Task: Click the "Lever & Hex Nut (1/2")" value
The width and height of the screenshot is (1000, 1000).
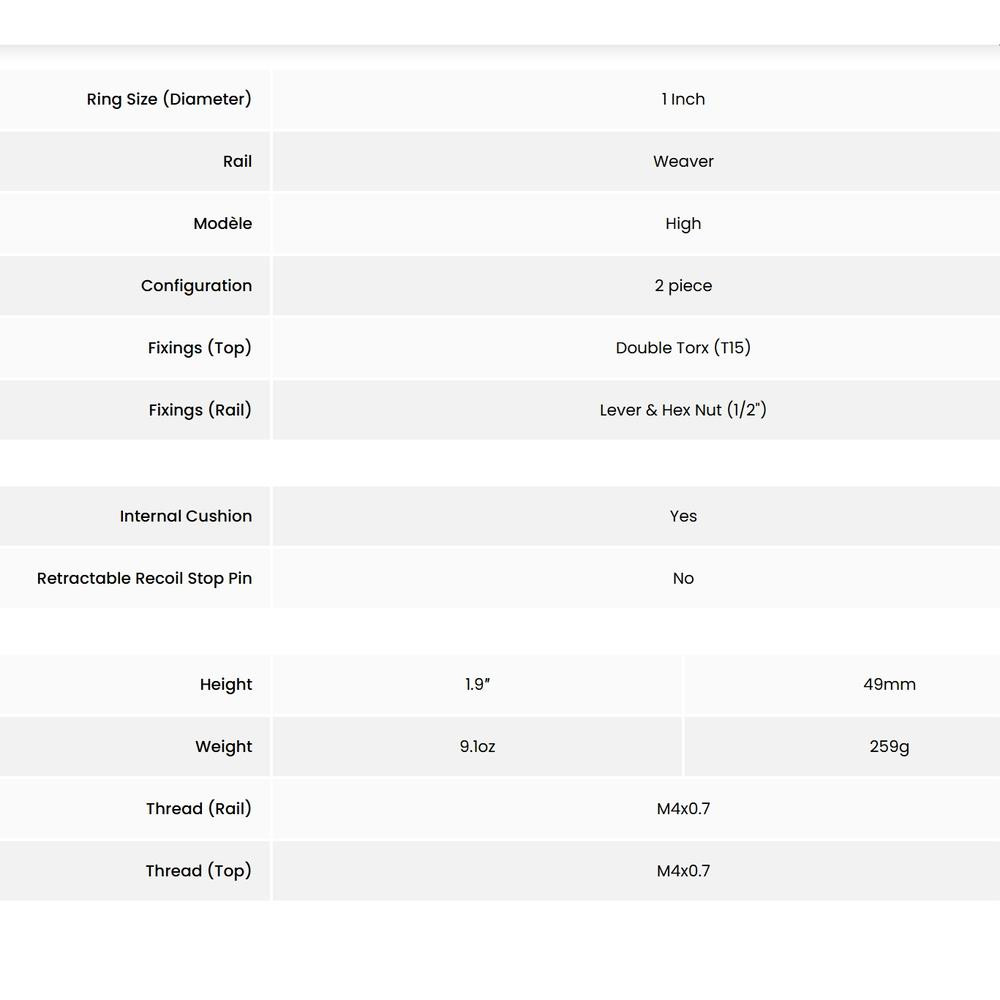Action: pyautogui.click(x=683, y=409)
